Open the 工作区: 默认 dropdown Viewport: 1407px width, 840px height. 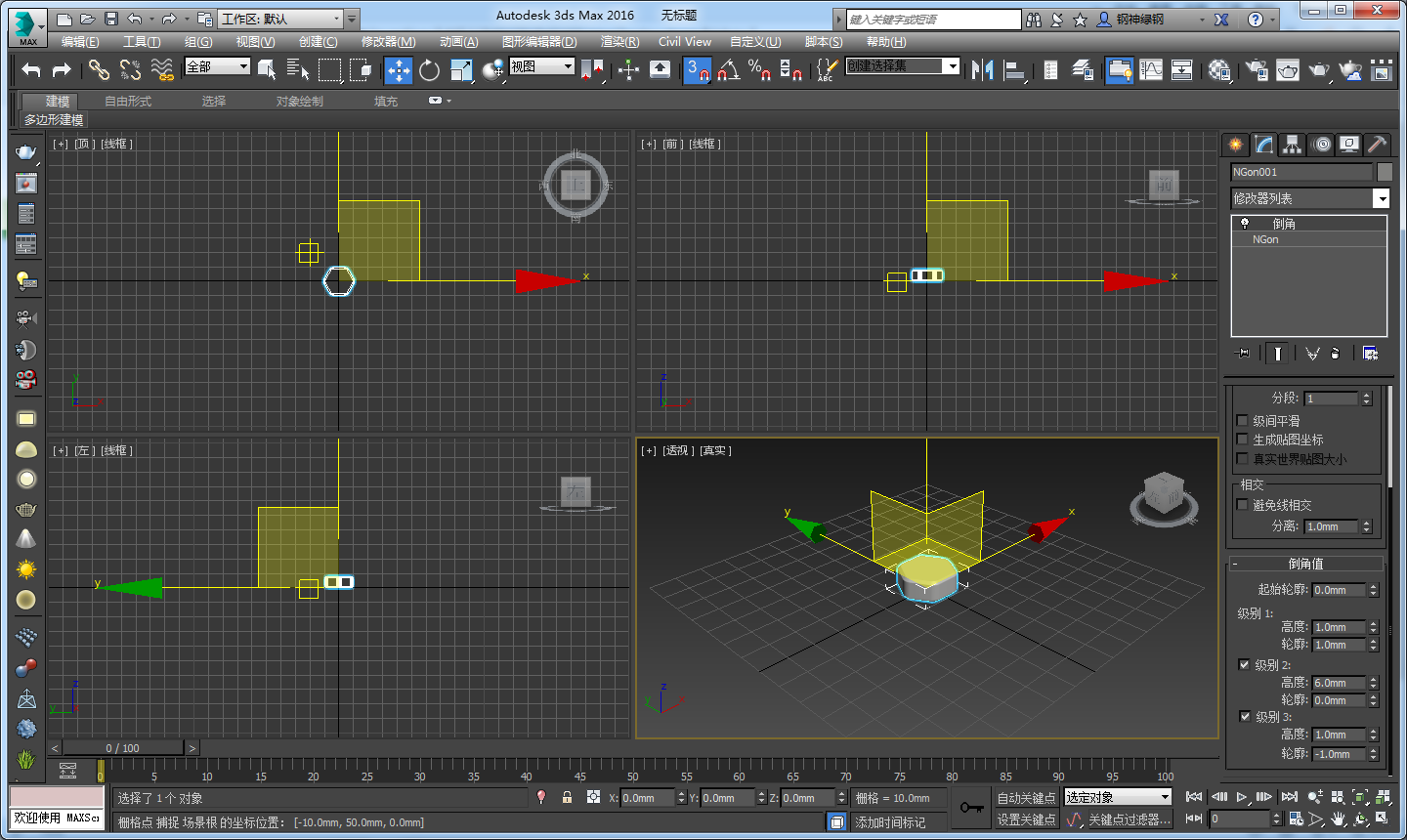tap(281, 19)
